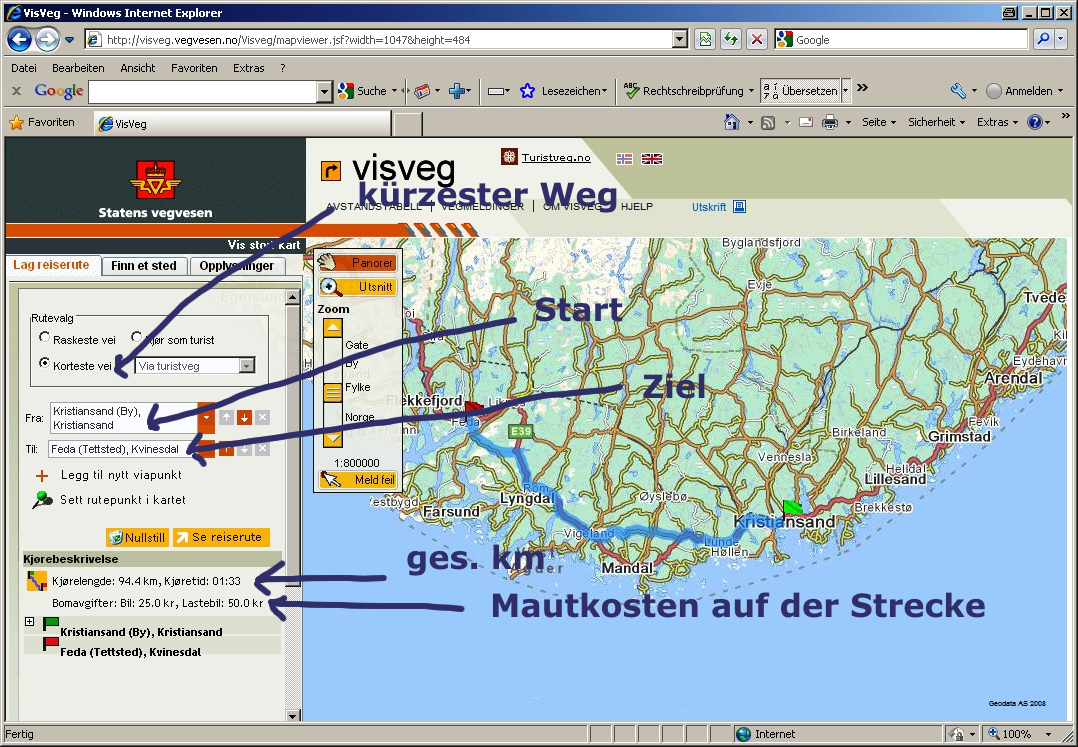This screenshot has height=747, width=1078.
Task: Click Sett rutepunkt i kartet pin
Action: pos(43,500)
